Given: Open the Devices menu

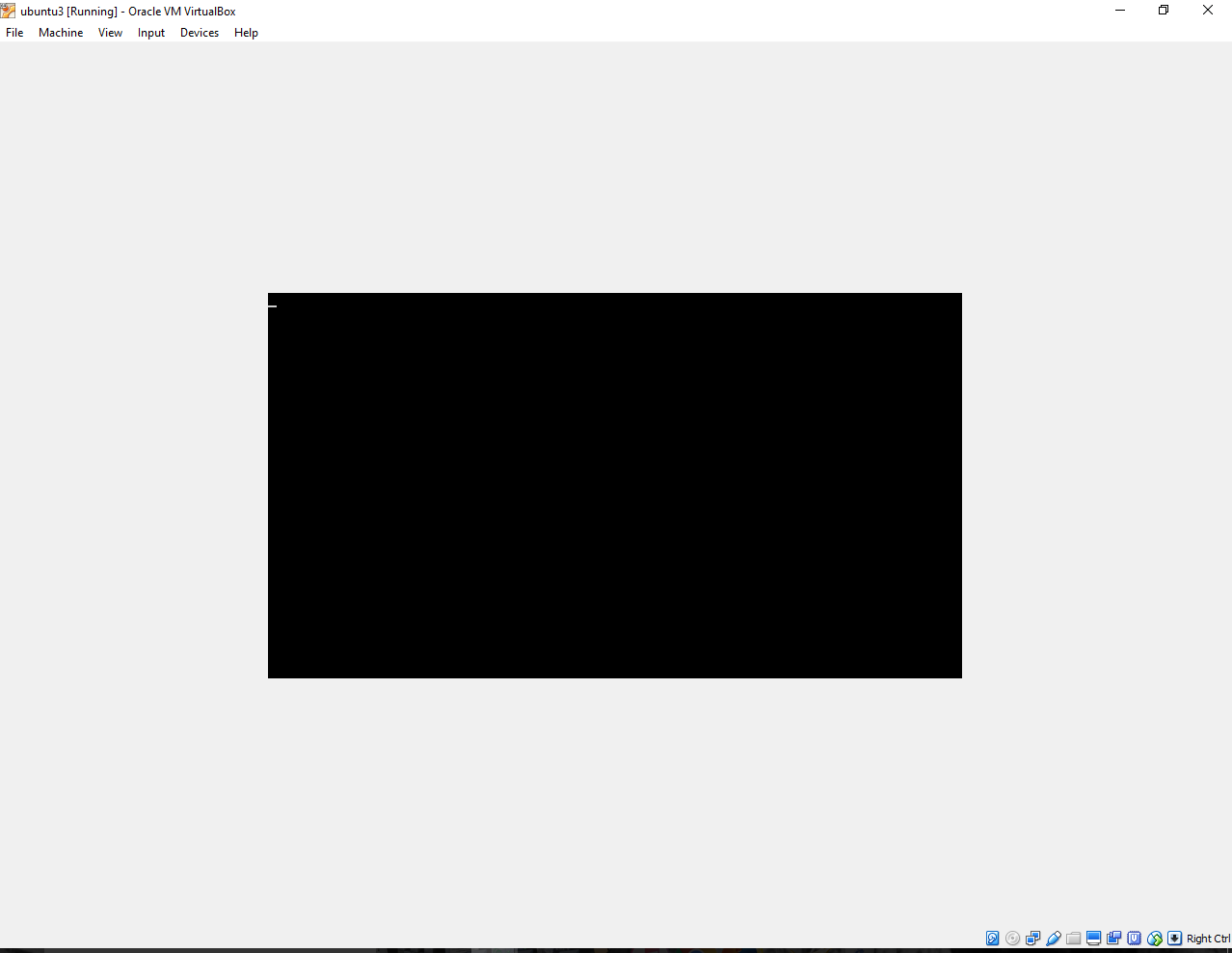Looking at the screenshot, I should [x=200, y=33].
